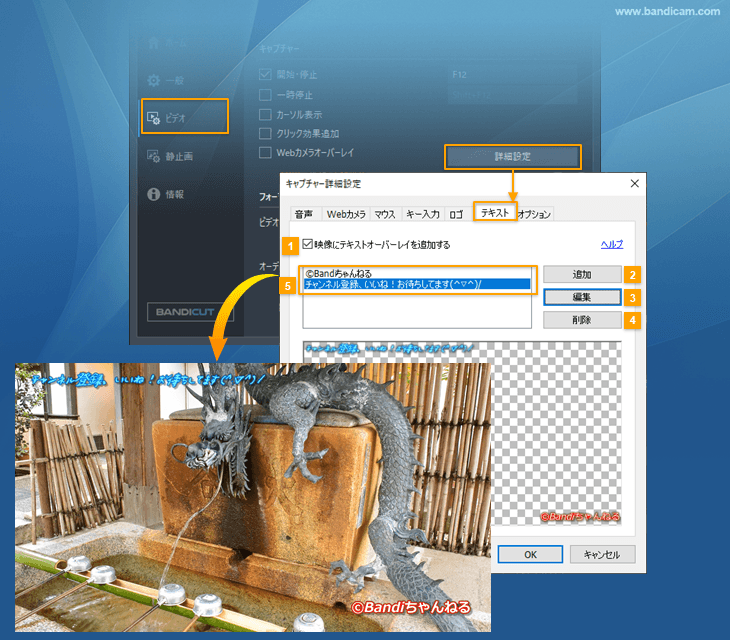Open the ヘルプ help link
The image size is (730, 640).
click(611, 244)
